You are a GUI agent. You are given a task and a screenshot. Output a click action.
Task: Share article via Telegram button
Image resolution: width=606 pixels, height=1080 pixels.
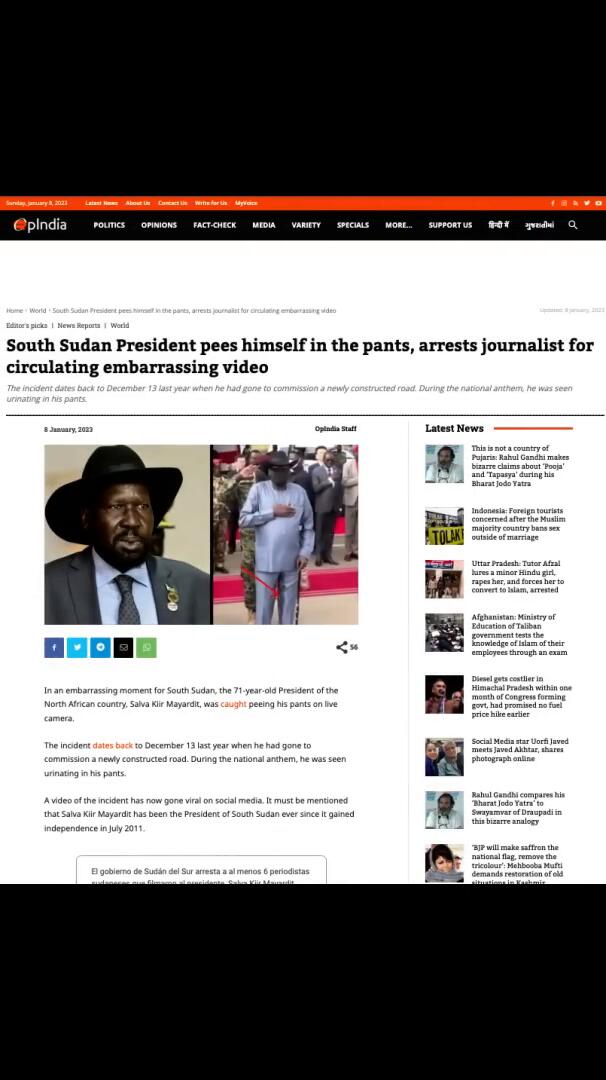pos(101,647)
